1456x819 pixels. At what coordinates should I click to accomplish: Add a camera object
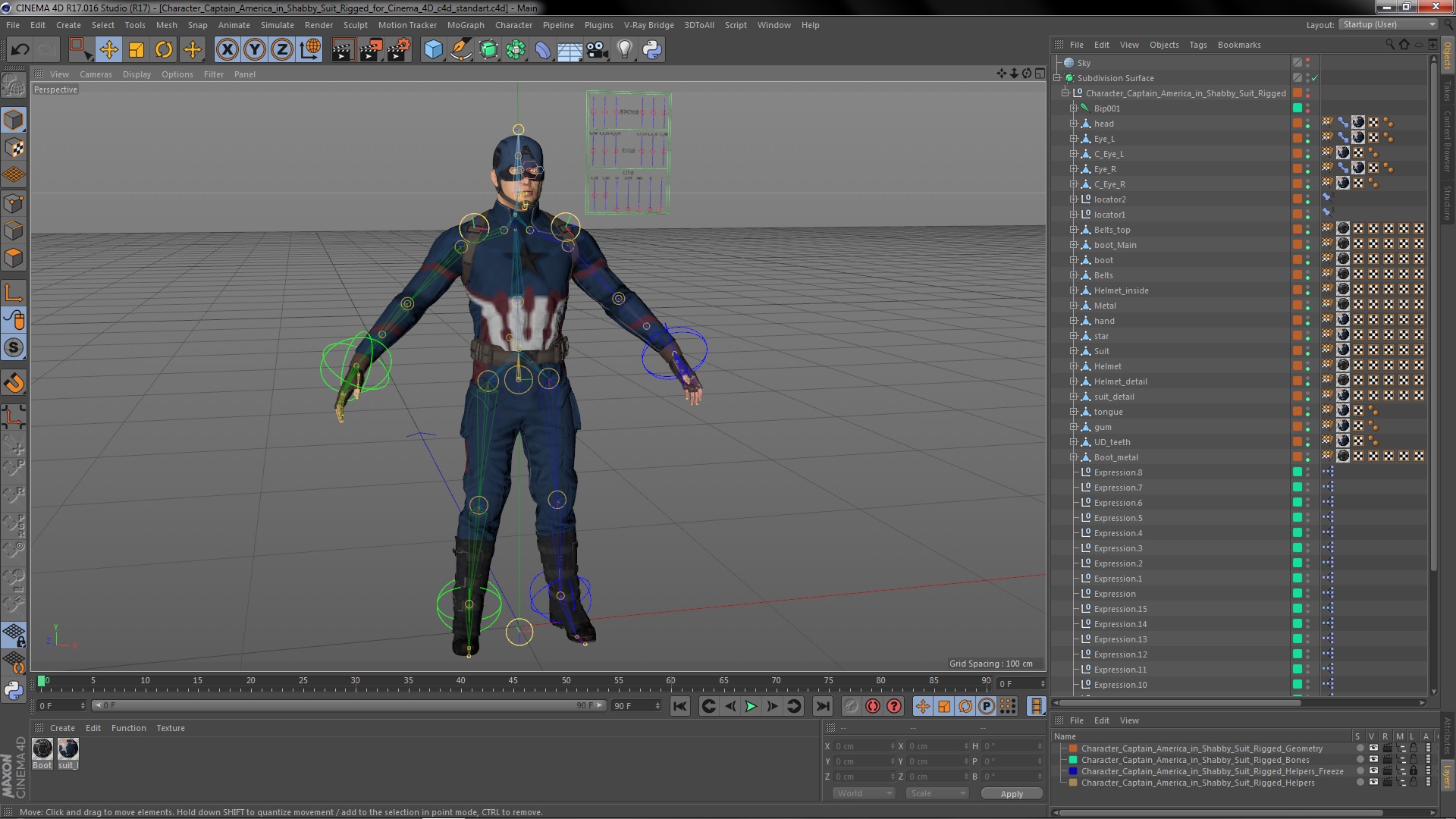tap(598, 50)
